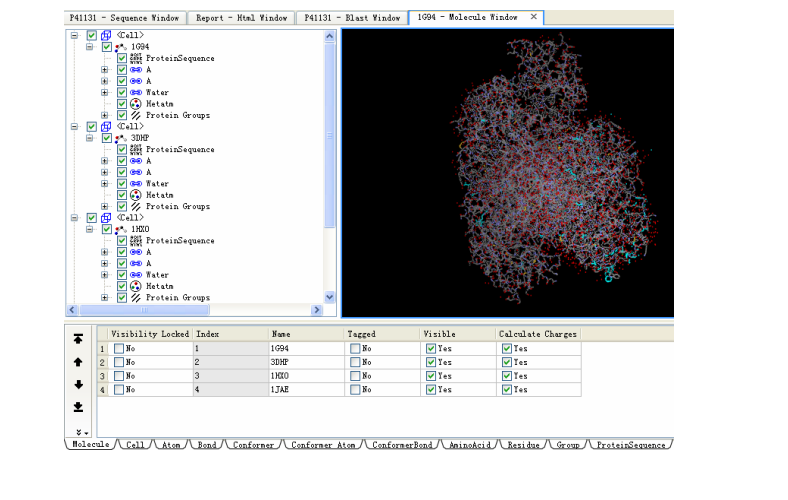This screenshot has height=500, width=788.
Task: Click the move-up arrow icon
Action: tap(78, 362)
